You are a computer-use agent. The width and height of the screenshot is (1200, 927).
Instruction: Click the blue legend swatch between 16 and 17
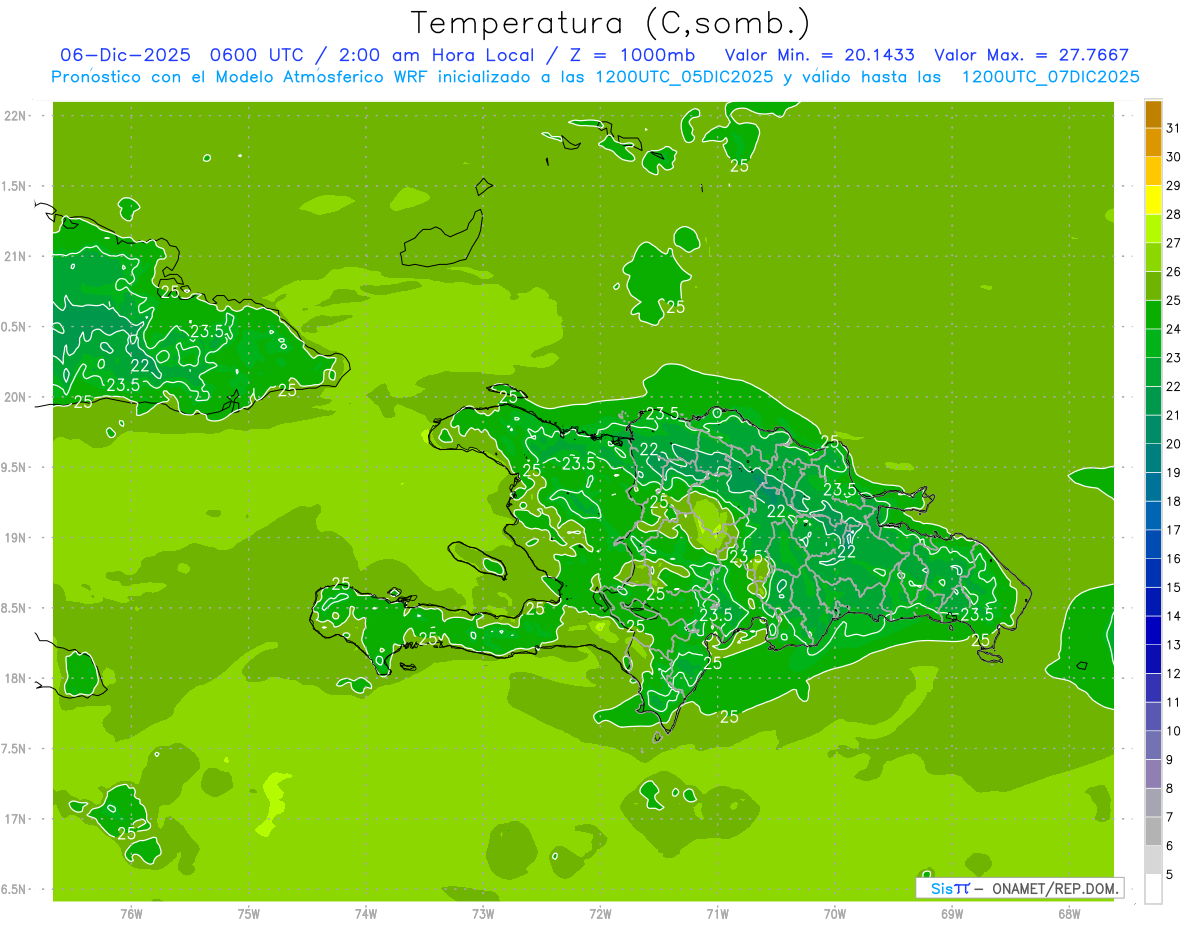1153,544
